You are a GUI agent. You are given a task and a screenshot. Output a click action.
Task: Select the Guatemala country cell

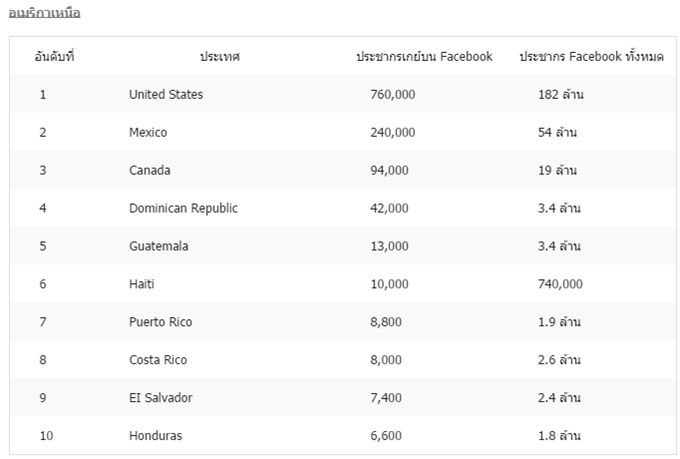(159, 246)
